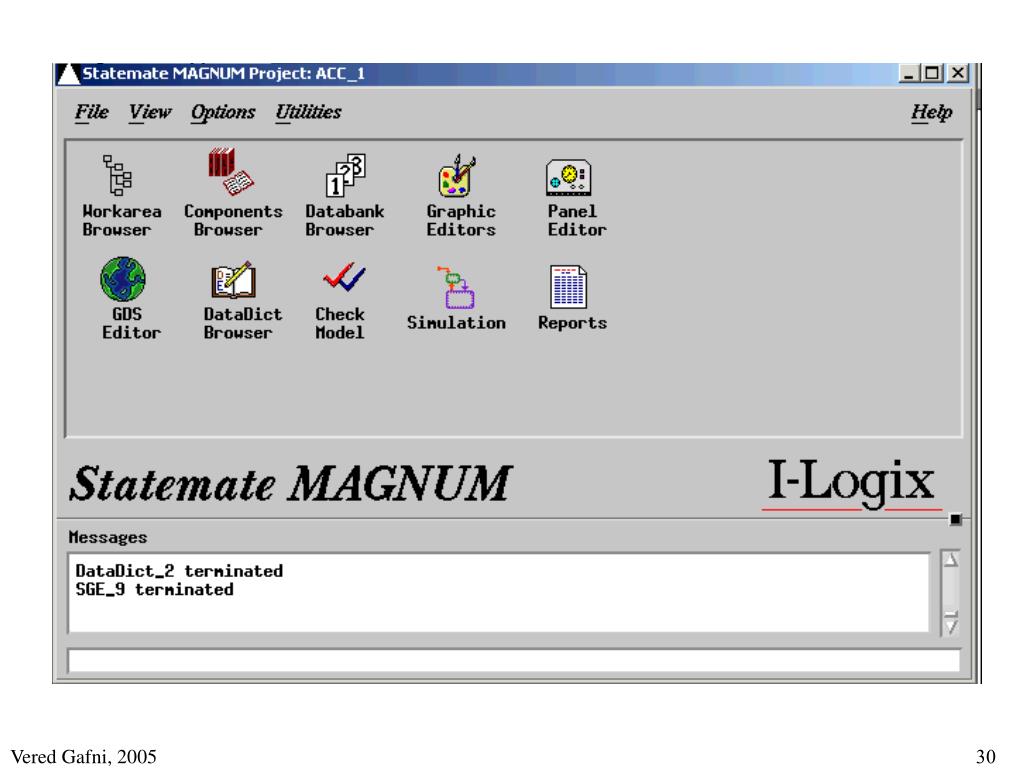This screenshot has width=1024, height=768.
Task: Click the pane sash handle above Messages
Action: (x=955, y=519)
